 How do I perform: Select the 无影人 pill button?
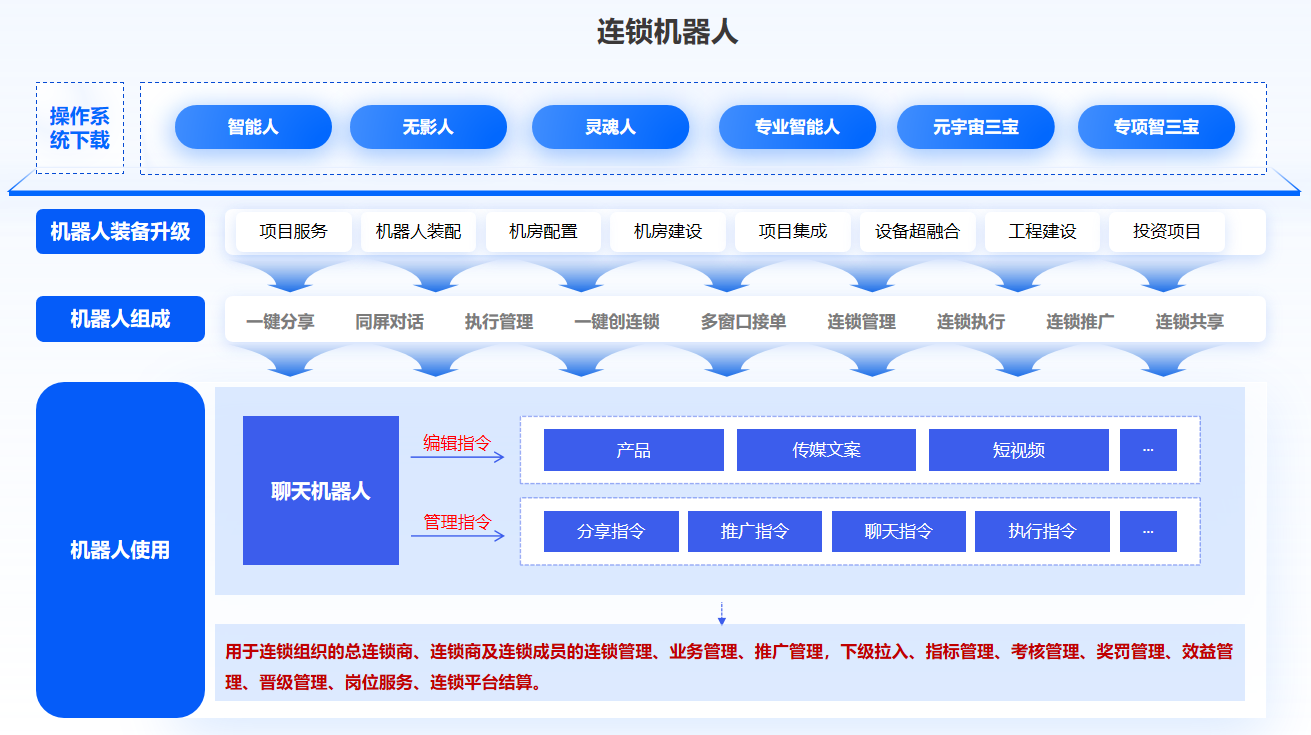click(428, 127)
